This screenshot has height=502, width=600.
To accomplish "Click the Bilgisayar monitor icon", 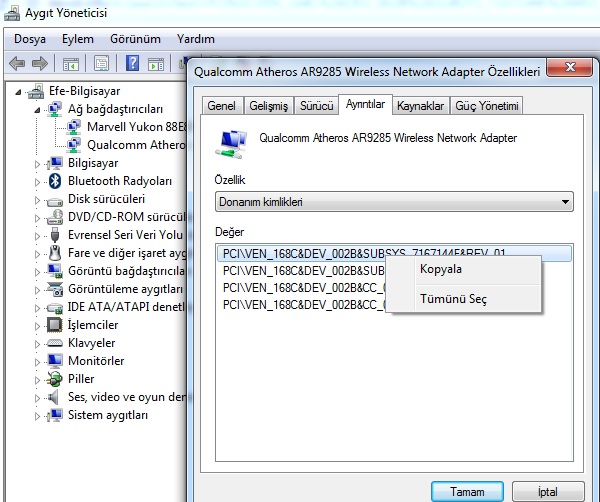I will [x=55, y=163].
